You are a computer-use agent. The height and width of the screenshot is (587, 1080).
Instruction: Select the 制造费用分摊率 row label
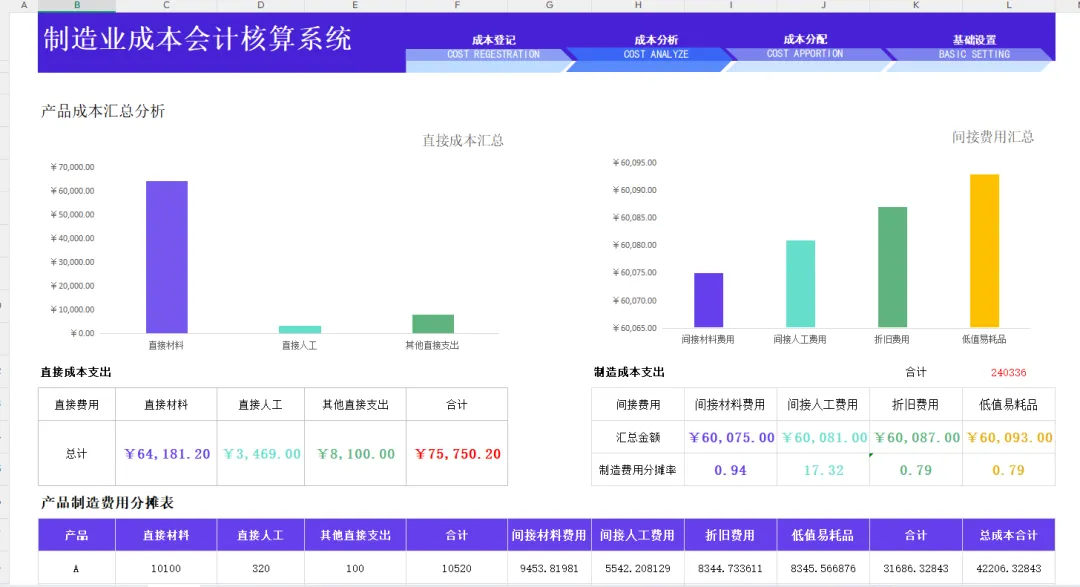[x=638, y=470]
